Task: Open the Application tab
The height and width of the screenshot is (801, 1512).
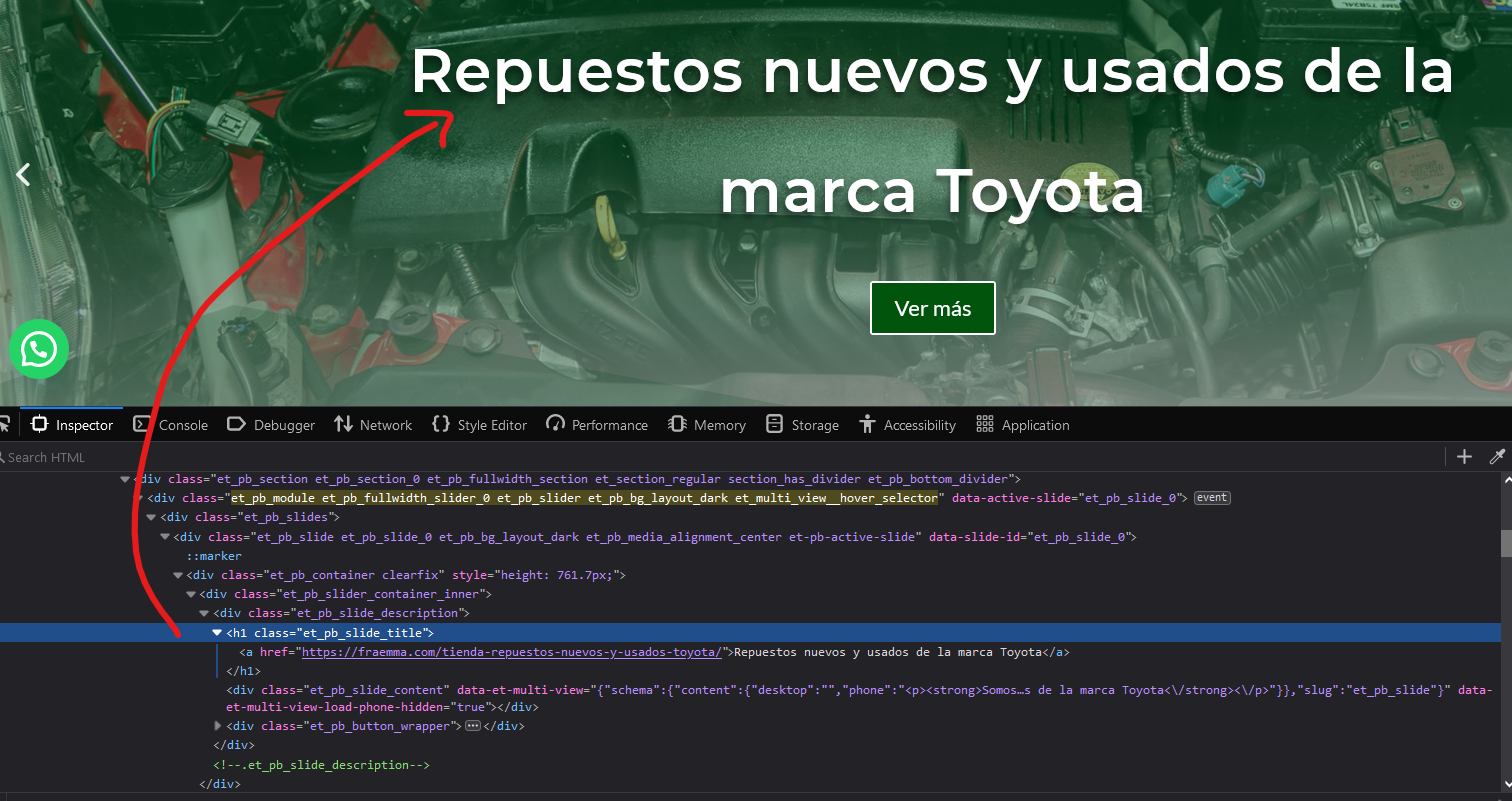Action: [x=1023, y=425]
